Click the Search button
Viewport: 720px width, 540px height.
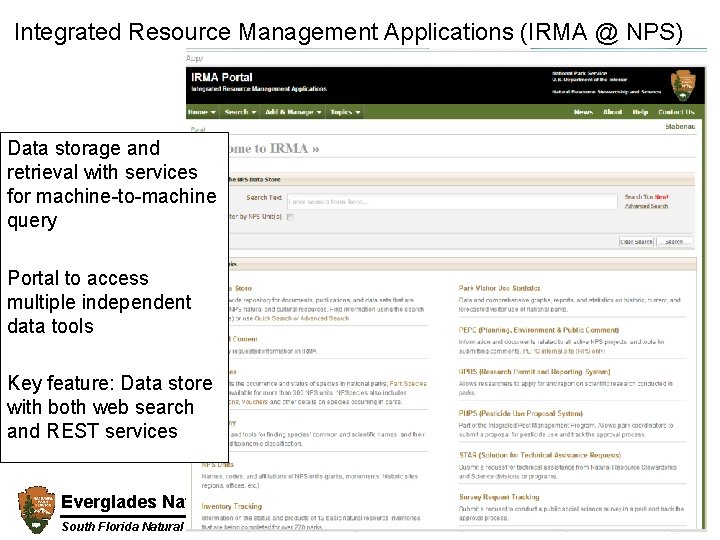point(674,242)
